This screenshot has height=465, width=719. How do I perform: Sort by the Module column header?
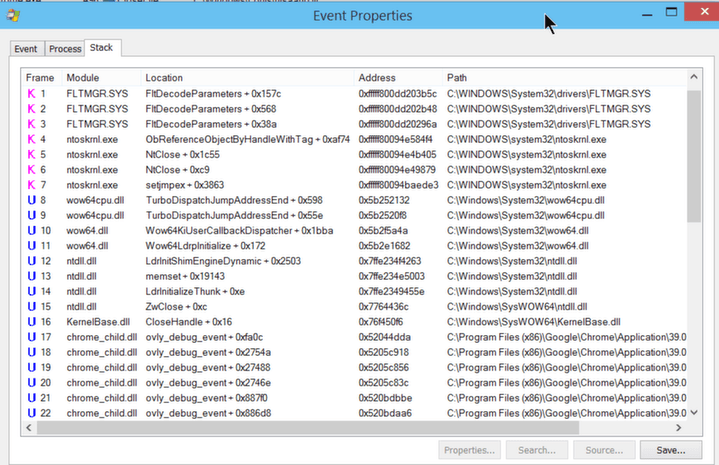83,78
